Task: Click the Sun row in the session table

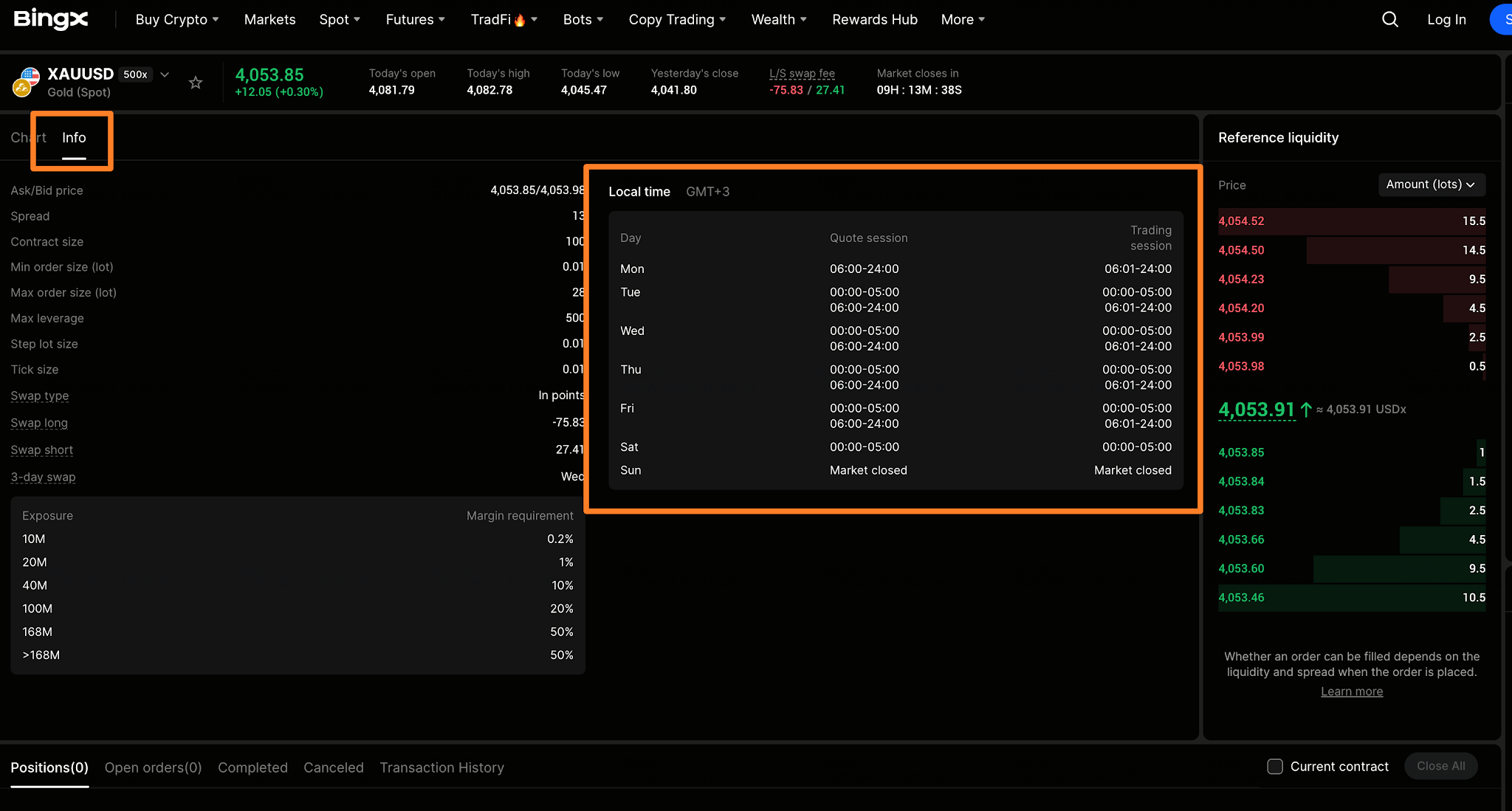Action: (896, 470)
